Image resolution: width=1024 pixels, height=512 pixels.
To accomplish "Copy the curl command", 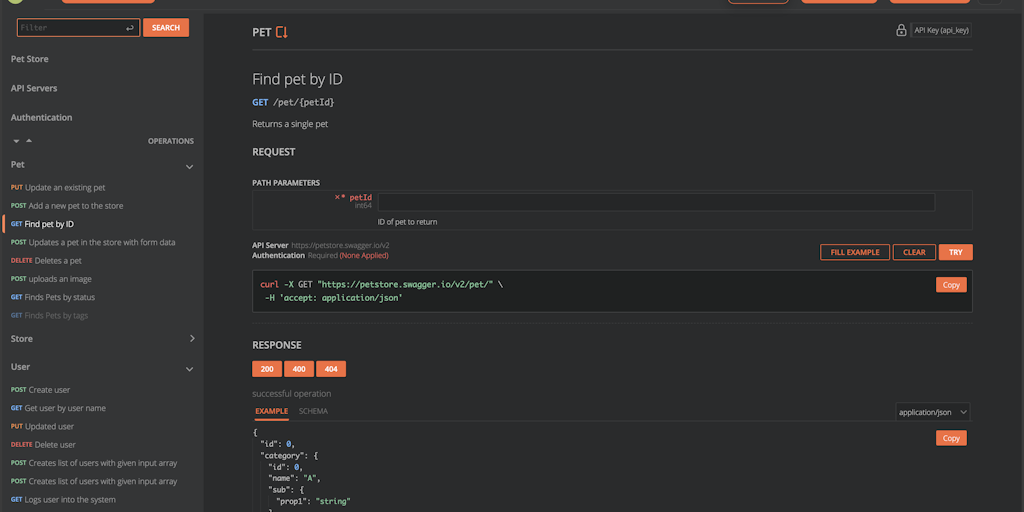I will (x=951, y=285).
